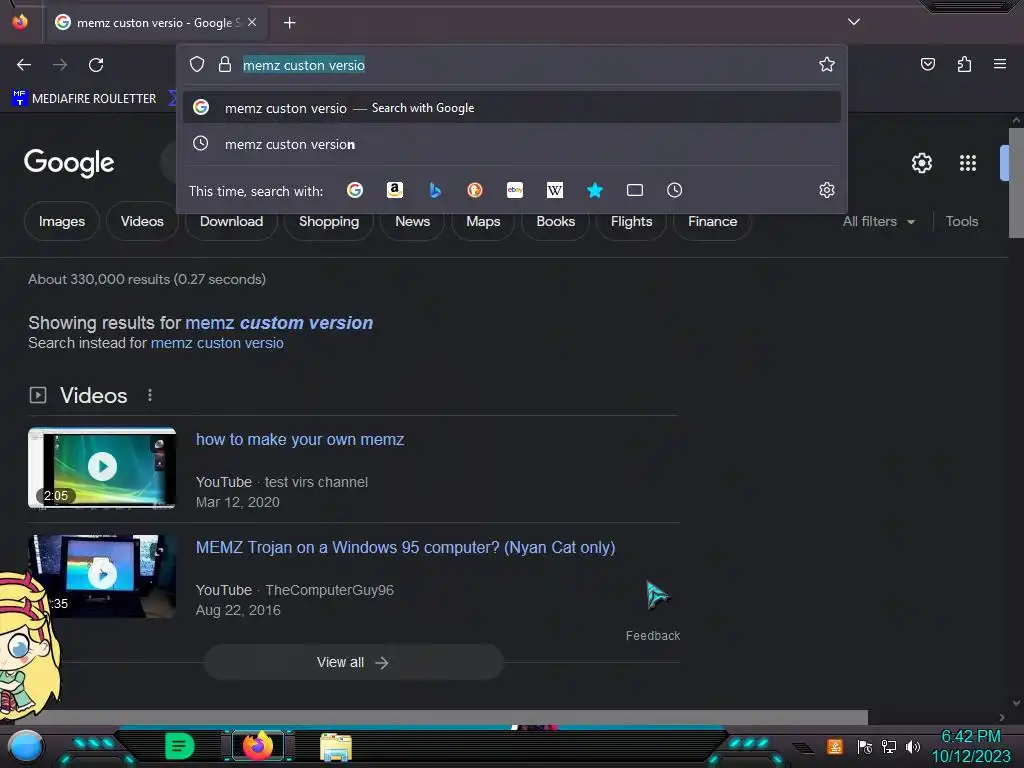Bookmark this page with the star icon

[x=827, y=64]
